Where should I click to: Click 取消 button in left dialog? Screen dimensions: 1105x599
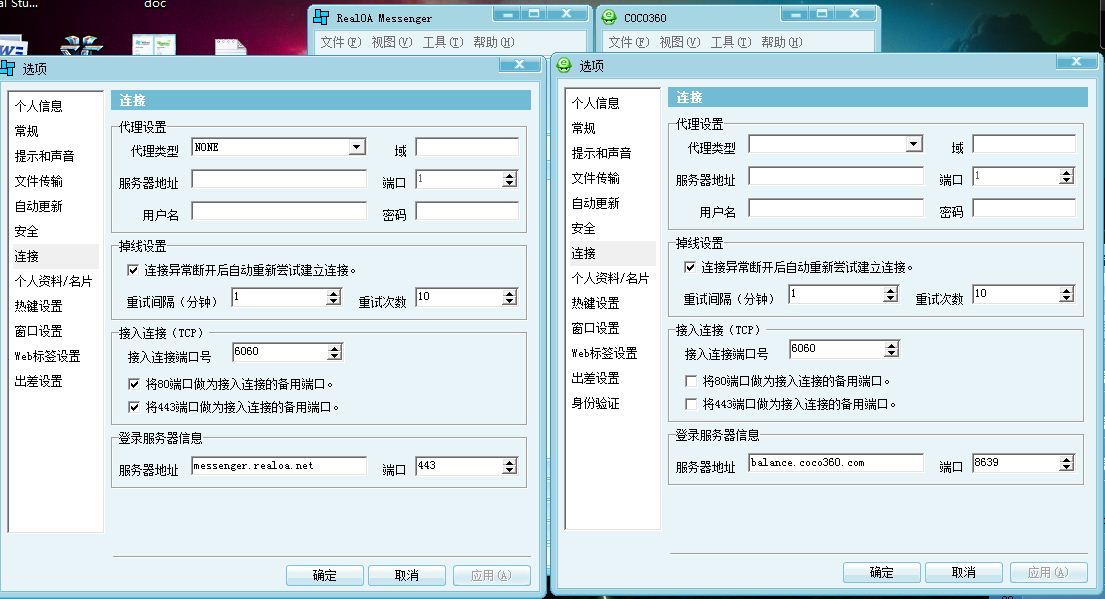coord(407,575)
